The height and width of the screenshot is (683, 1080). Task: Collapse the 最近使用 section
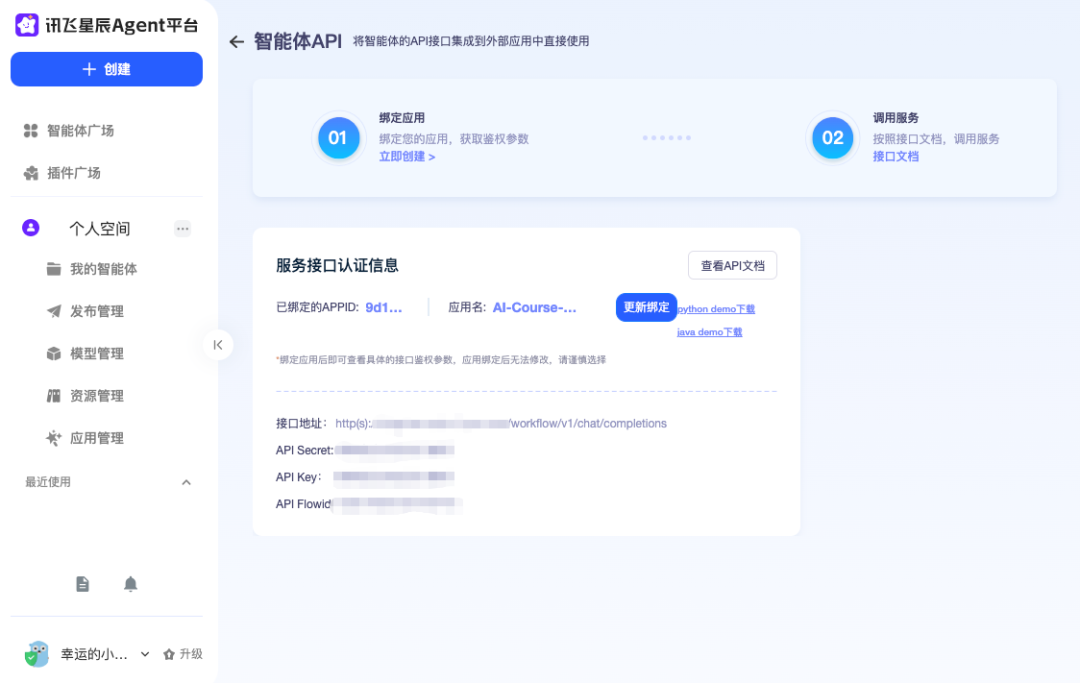pos(186,483)
